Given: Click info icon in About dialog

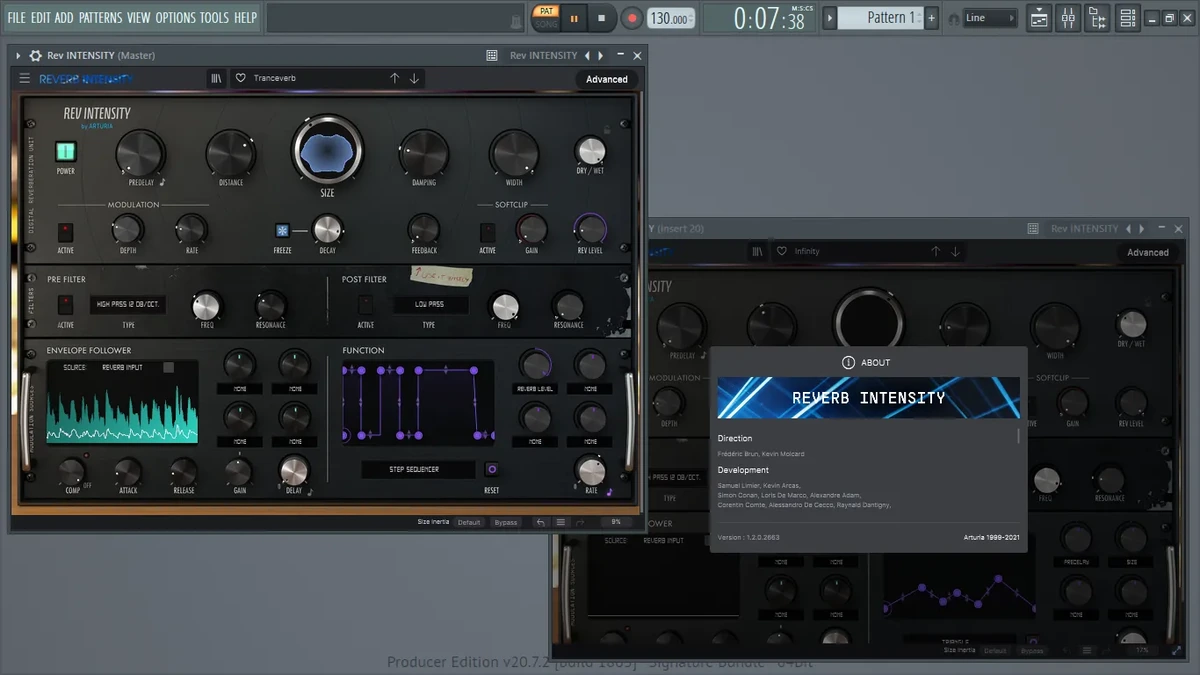Looking at the screenshot, I should pyautogui.click(x=848, y=363).
